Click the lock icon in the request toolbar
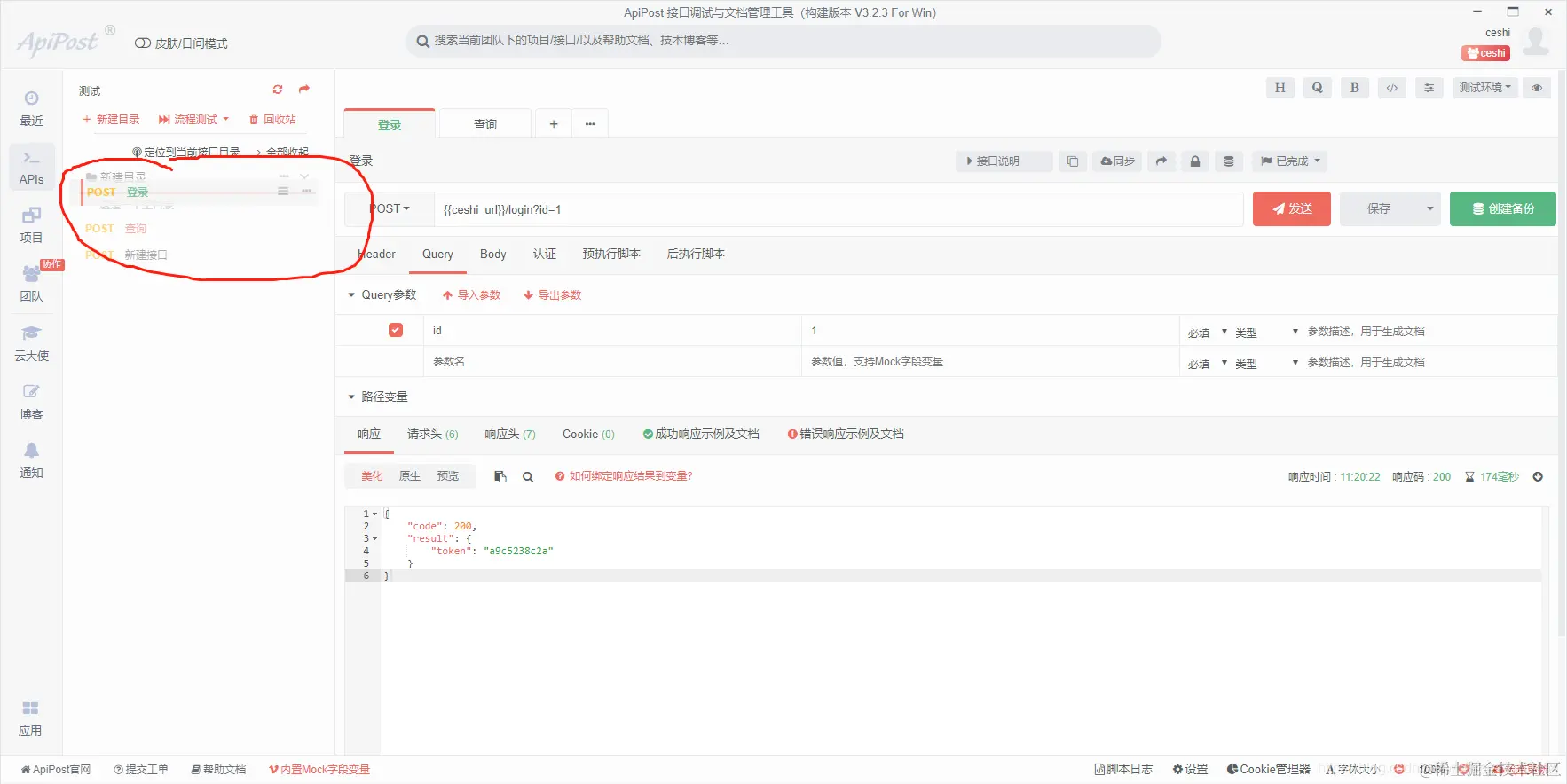Viewport: 1567px width, 784px height. click(x=1194, y=161)
